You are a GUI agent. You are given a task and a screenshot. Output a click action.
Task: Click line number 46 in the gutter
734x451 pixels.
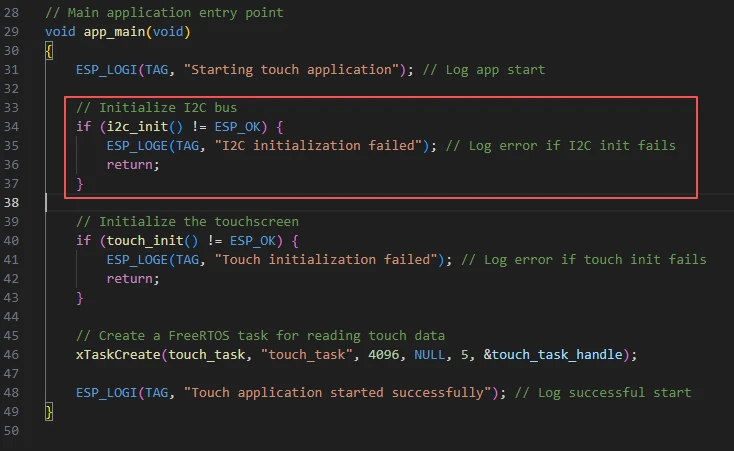click(12, 354)
